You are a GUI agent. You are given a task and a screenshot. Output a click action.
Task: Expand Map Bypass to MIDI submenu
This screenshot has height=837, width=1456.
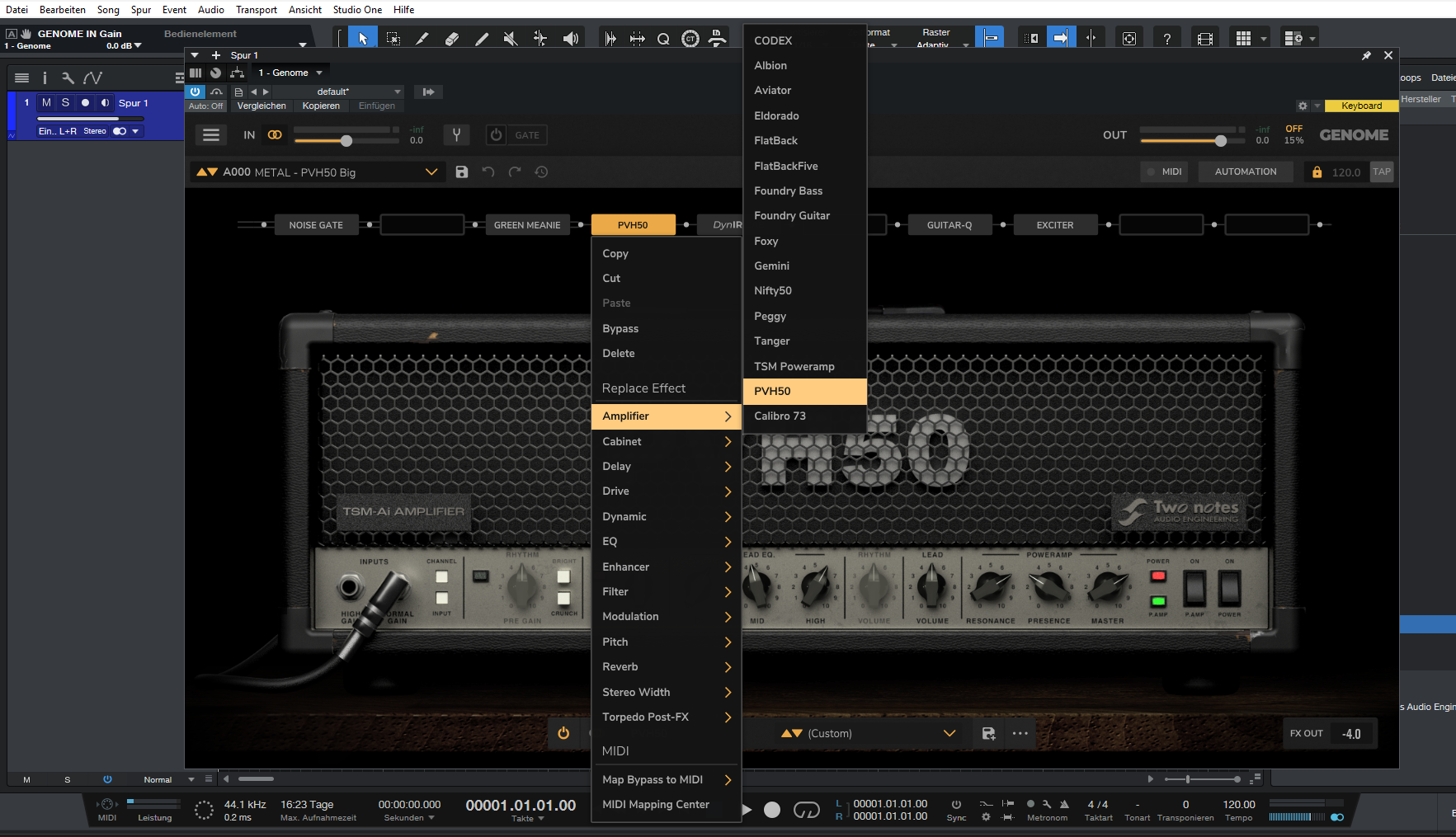point(667,780)
